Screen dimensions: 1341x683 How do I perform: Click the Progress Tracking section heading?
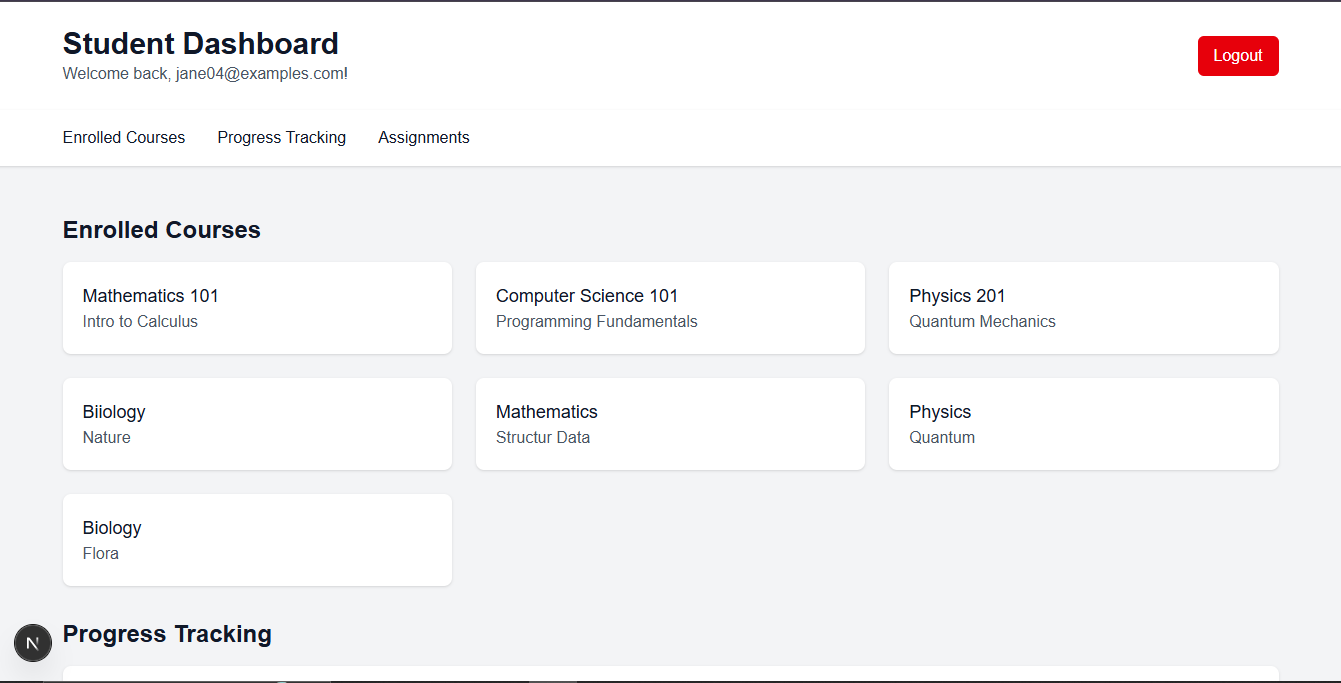click(167, 634)
